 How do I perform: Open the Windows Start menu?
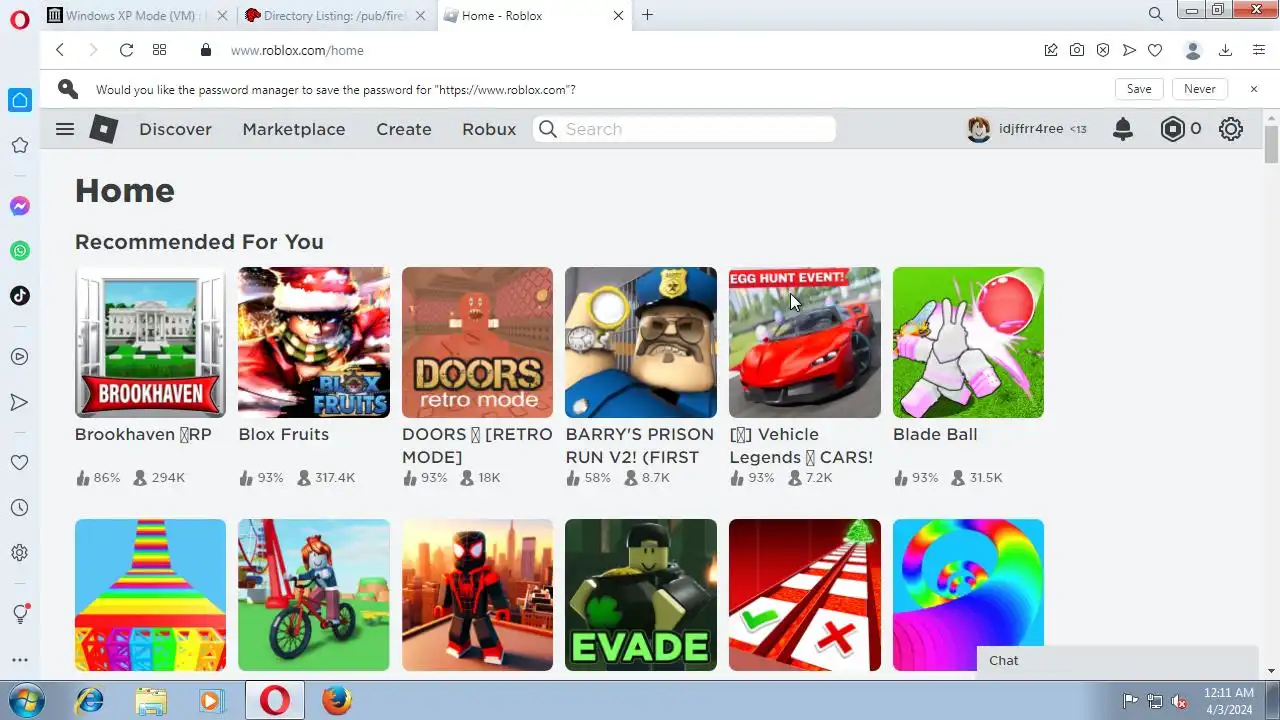tap(24, 700)
